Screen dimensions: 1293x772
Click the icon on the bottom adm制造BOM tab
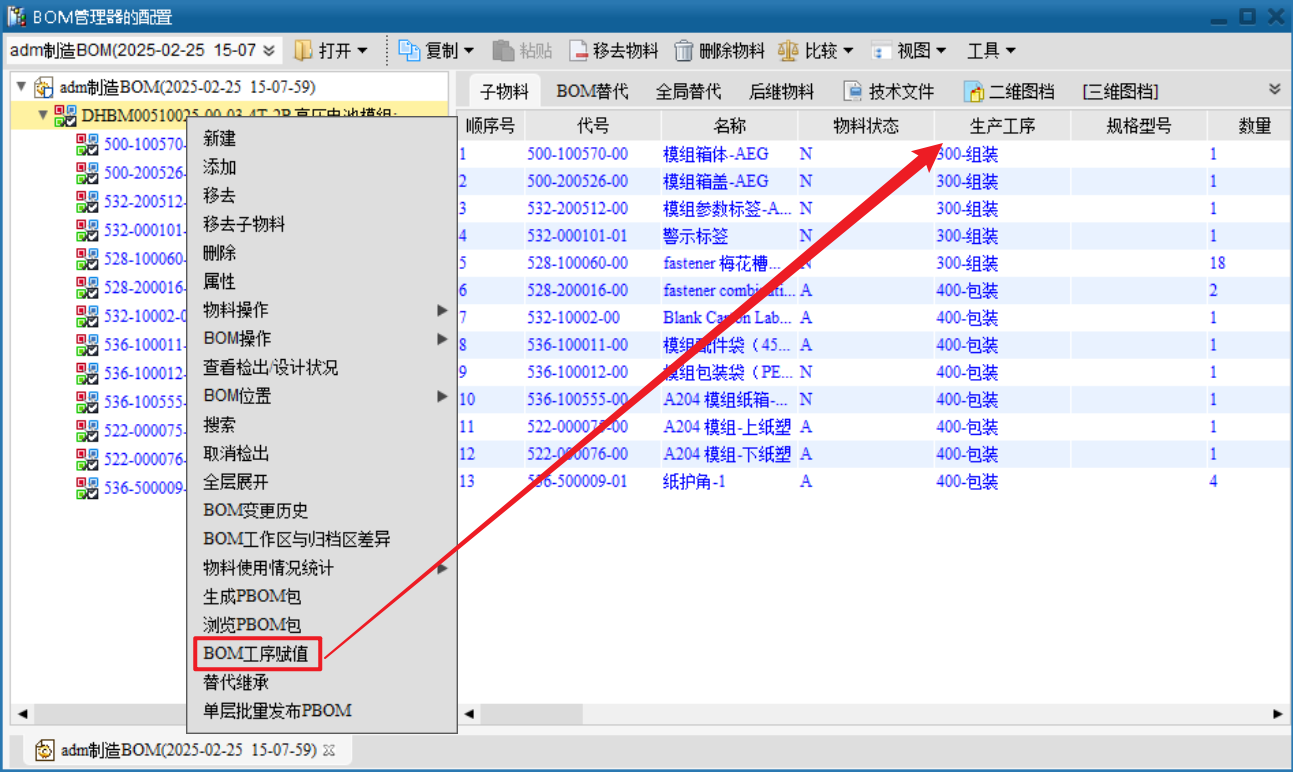[45, 749]
